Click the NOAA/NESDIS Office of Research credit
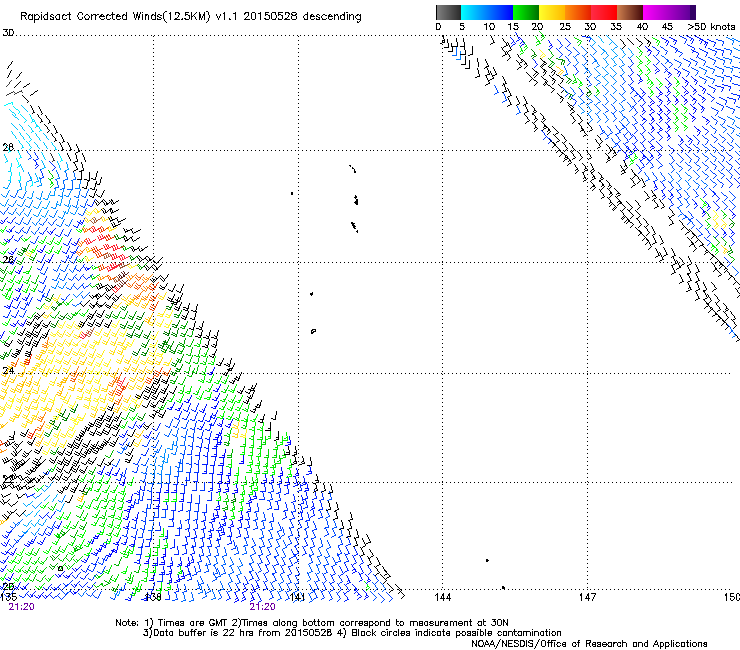Viewport: 740px width, 650px height. pyautogui.click(x=589, y=643)
